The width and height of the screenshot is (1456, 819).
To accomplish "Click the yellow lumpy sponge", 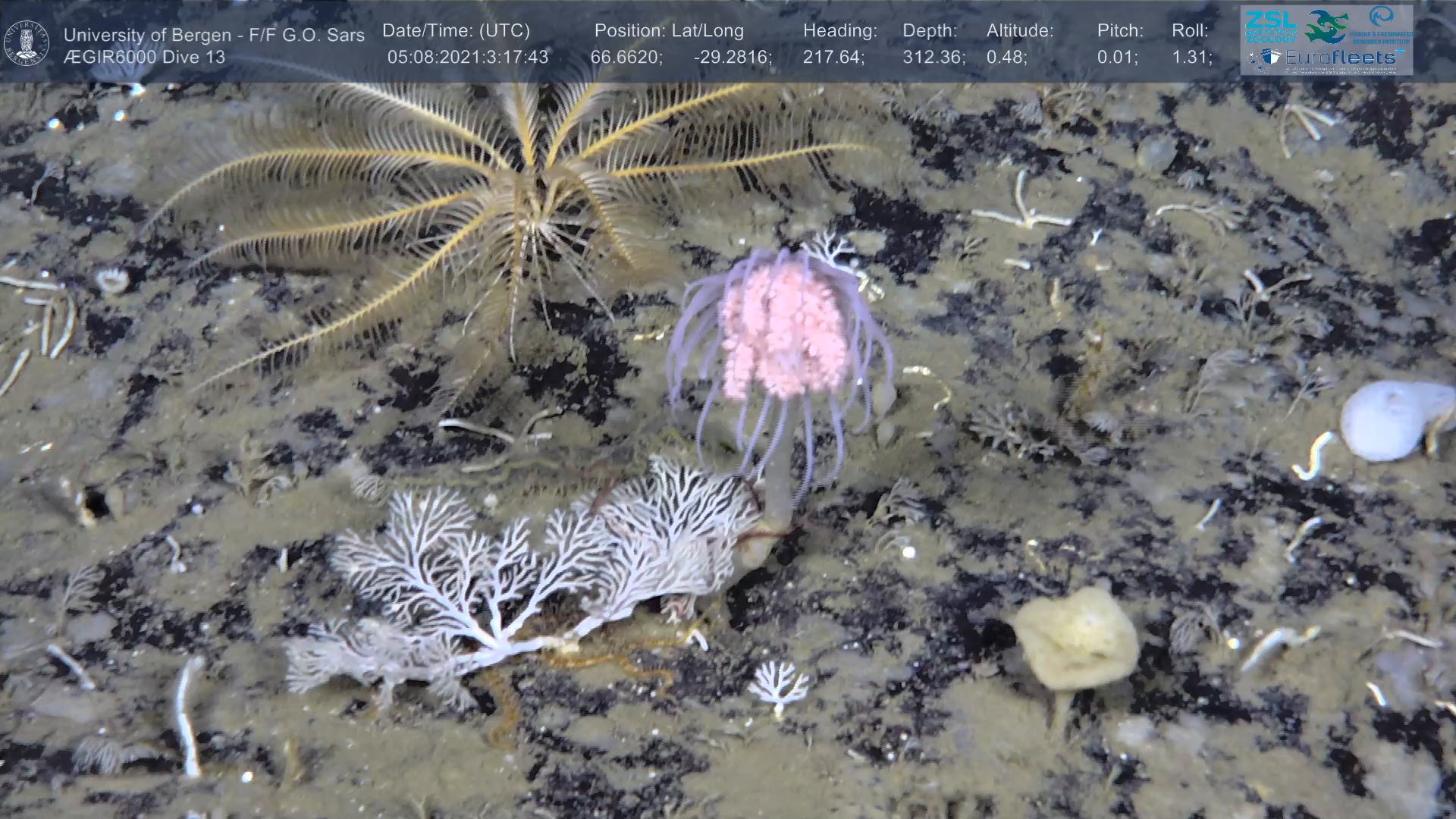I will pos(1077,641).
